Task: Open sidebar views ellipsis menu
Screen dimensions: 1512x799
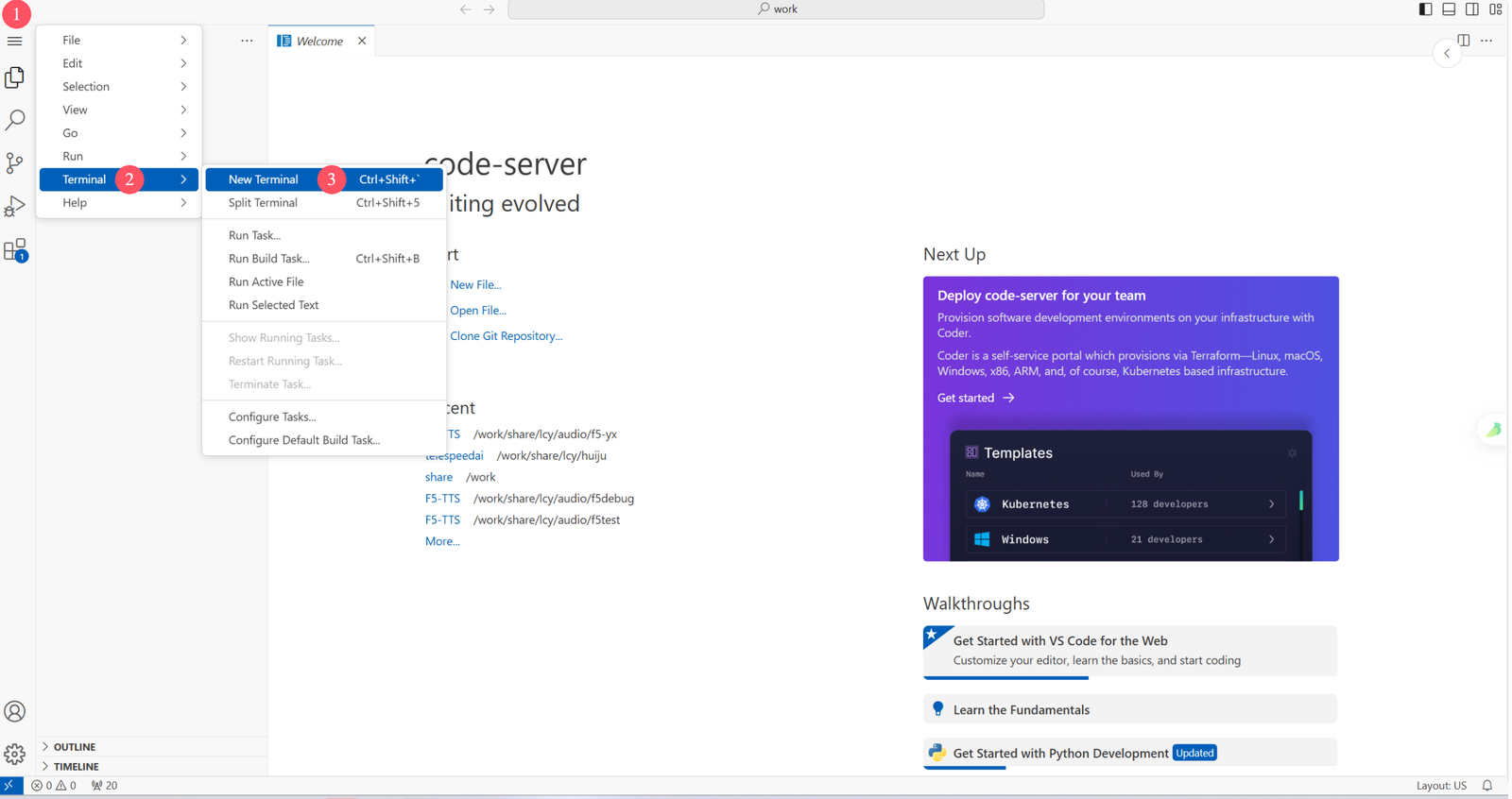Action: [x=247, y=41]
